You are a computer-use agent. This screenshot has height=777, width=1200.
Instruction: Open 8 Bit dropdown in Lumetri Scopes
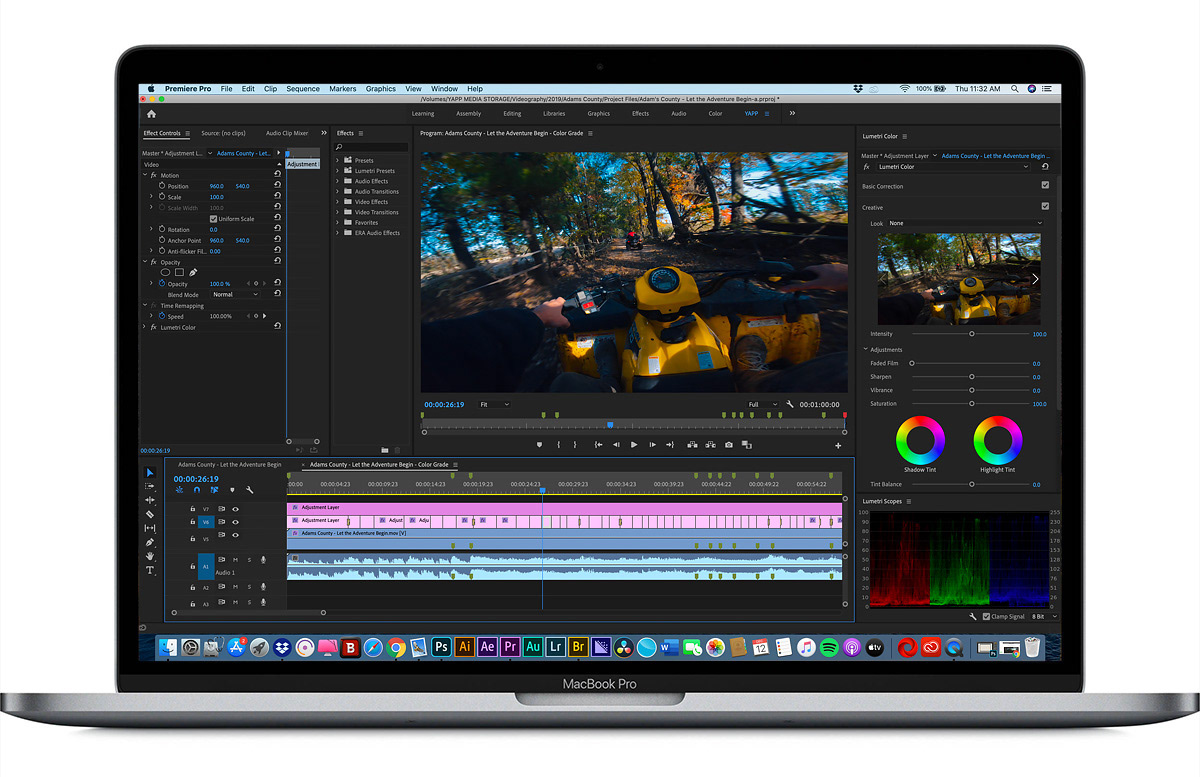click(x=1043, y=617)
